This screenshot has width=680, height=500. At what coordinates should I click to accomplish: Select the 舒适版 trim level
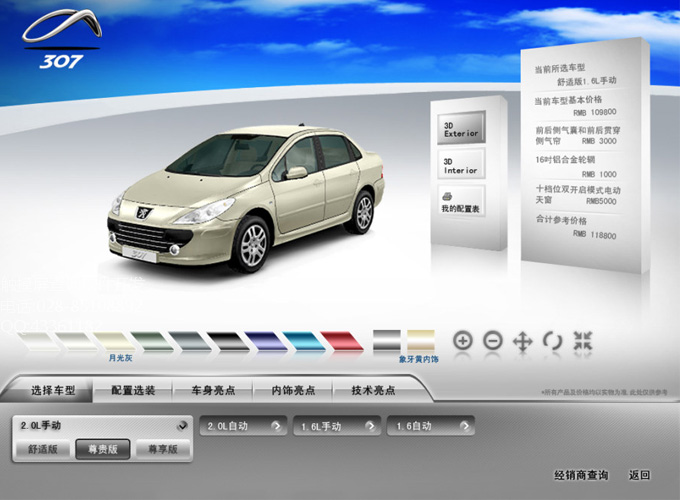click(42, 449)
